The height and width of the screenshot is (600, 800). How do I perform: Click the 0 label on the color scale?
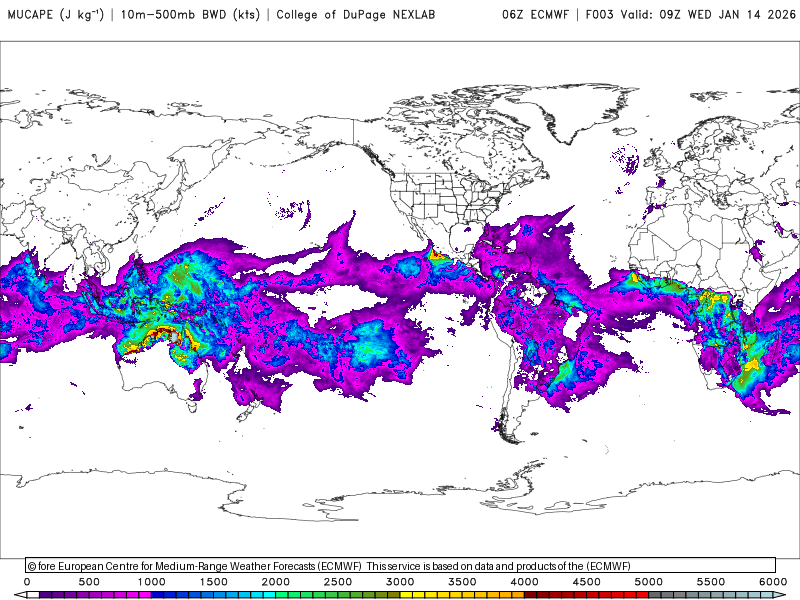pos(27,582)
